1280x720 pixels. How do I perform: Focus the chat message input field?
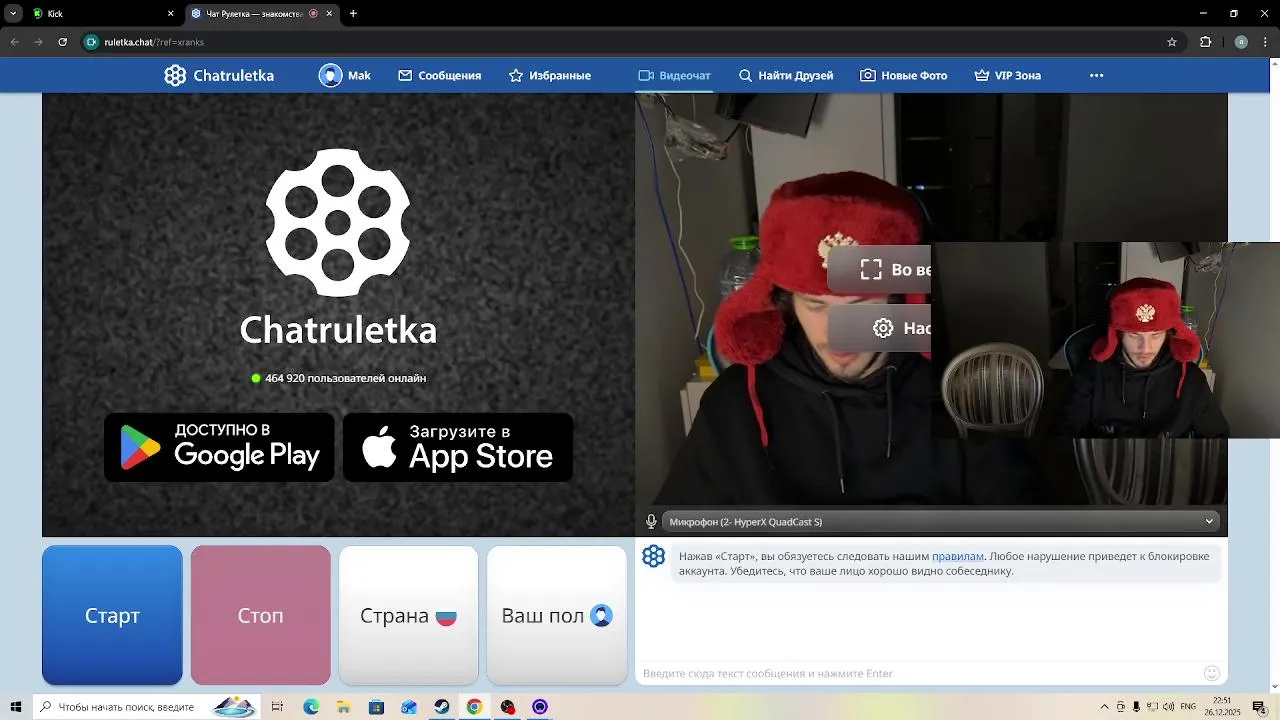pyautogui.click(x=920, y=673)
